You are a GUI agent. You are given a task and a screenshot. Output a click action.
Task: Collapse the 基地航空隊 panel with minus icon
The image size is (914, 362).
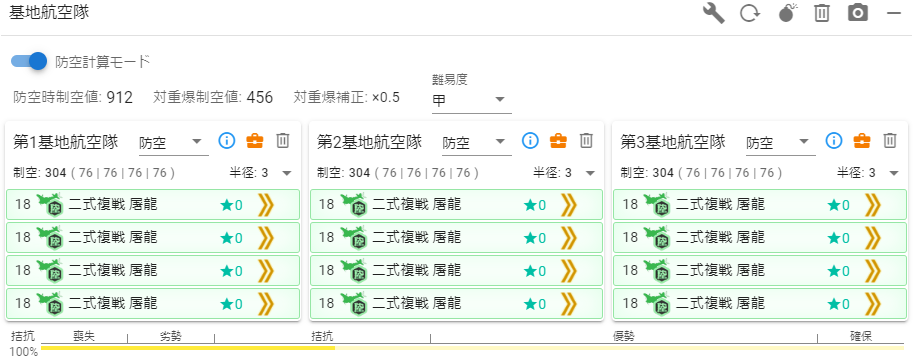(894, 13)
